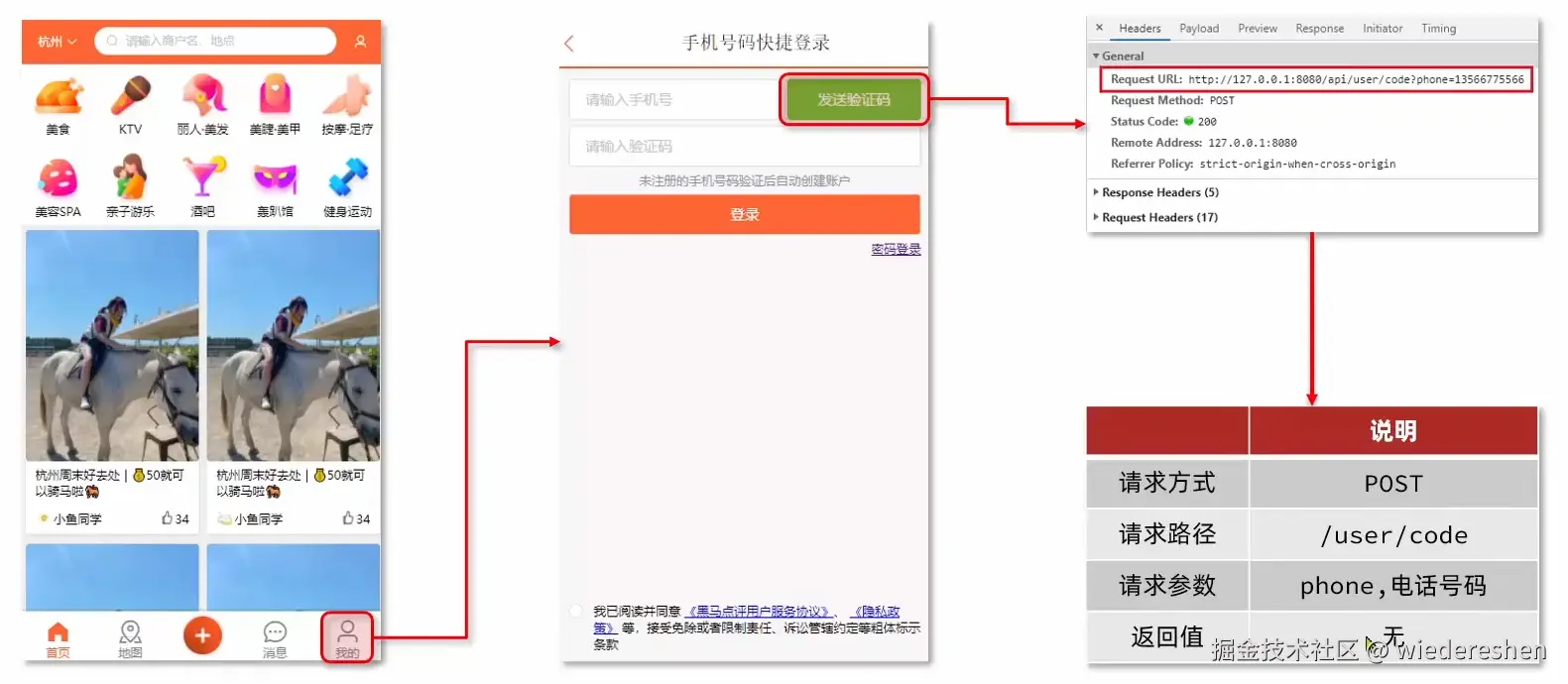
Task: Focus the merchant search box in header
Action: click(x=215, y=41)
